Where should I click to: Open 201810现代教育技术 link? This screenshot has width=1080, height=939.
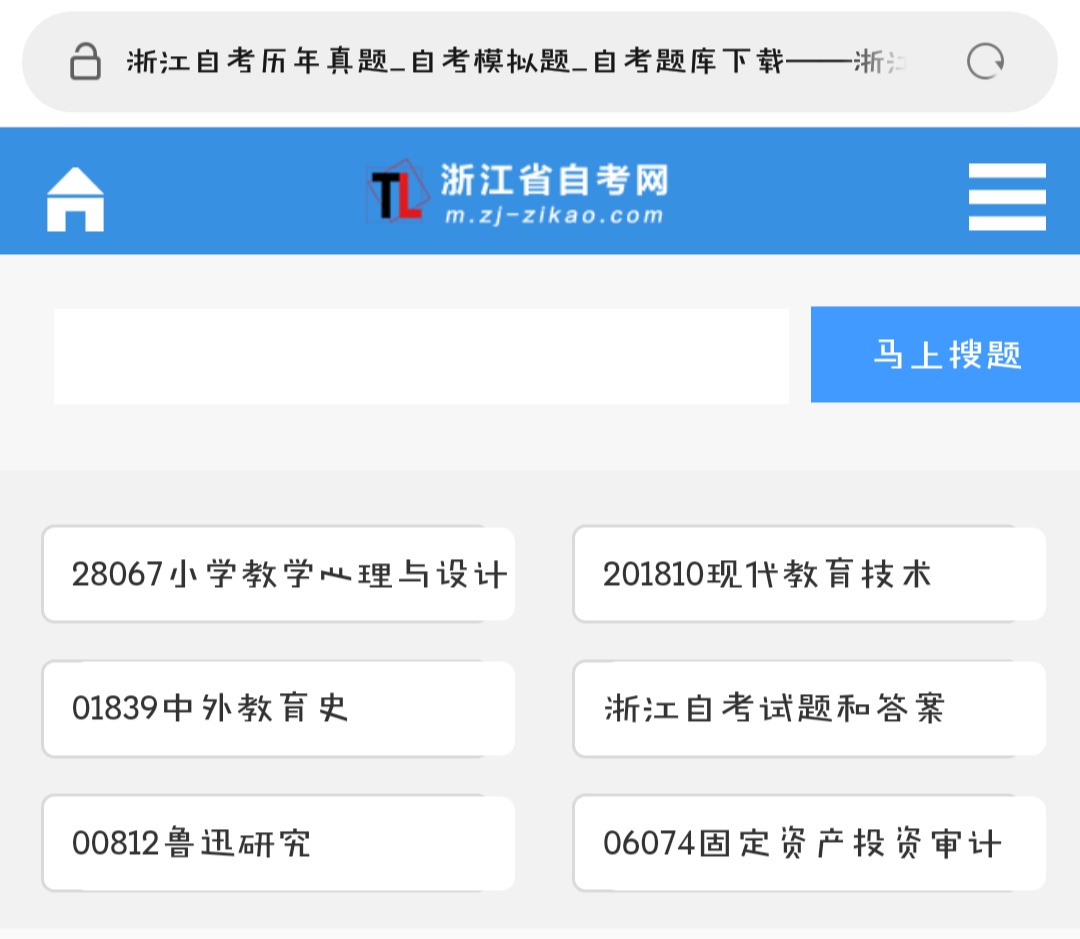tap(809, 574)
